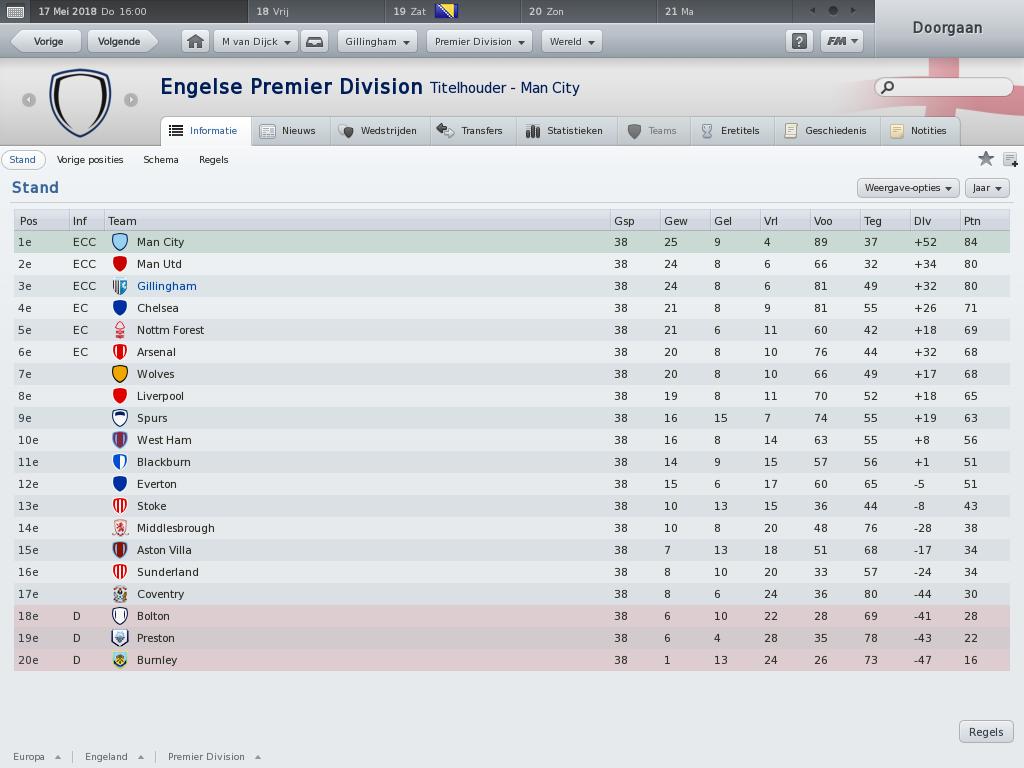This screenshot has width=1024, height=768.
Task: Click the calendar icon beside the date
Action: click(x=15, y=12)
